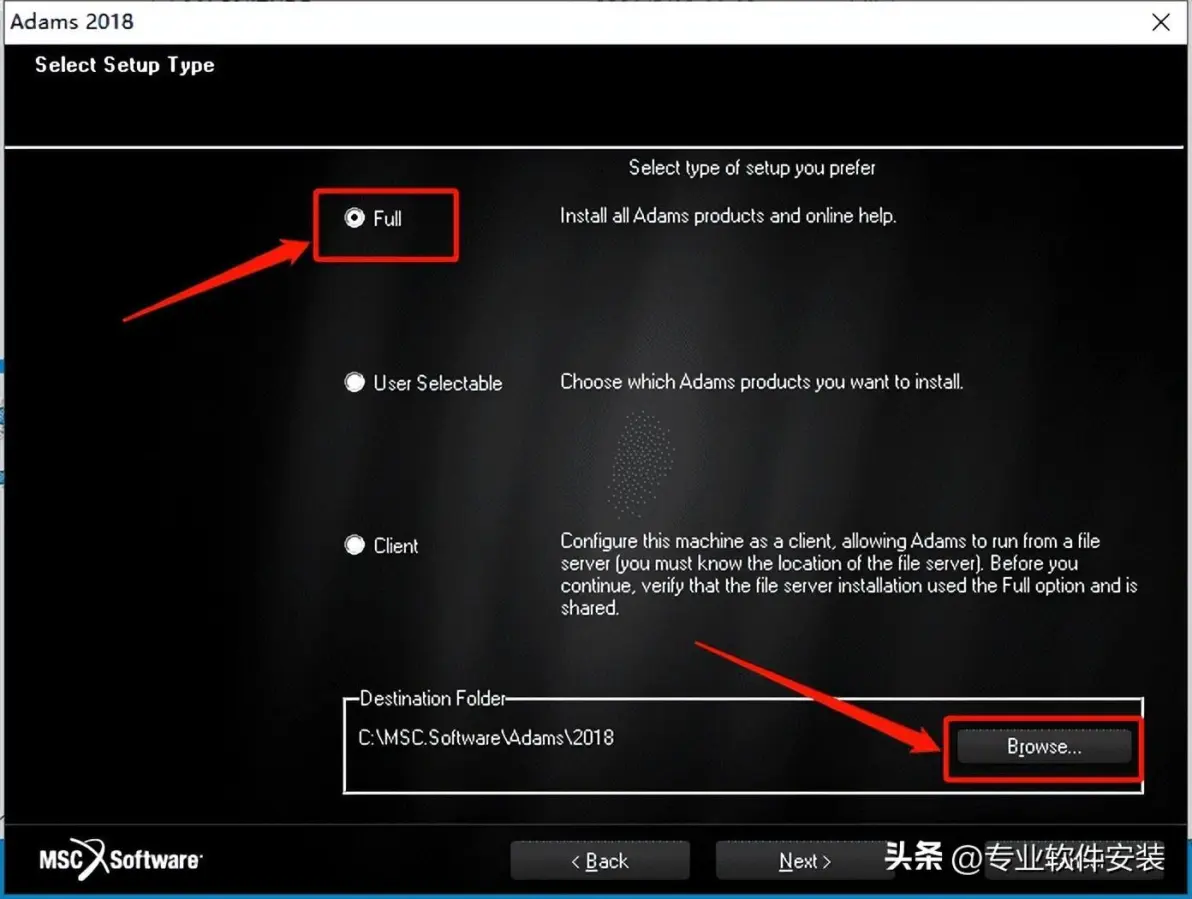Click the Client description paragraph about file server
1192x899 pixels.
point(848,574)
